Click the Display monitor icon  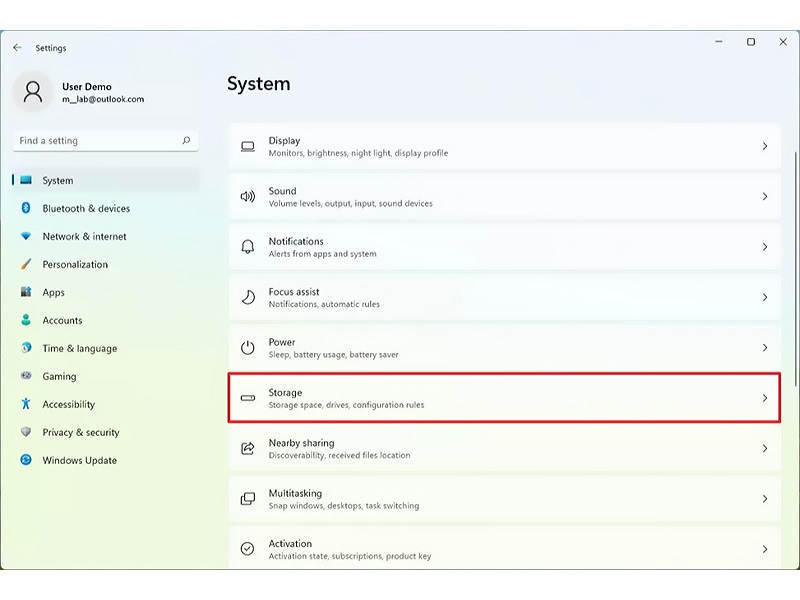pos(248,146)
